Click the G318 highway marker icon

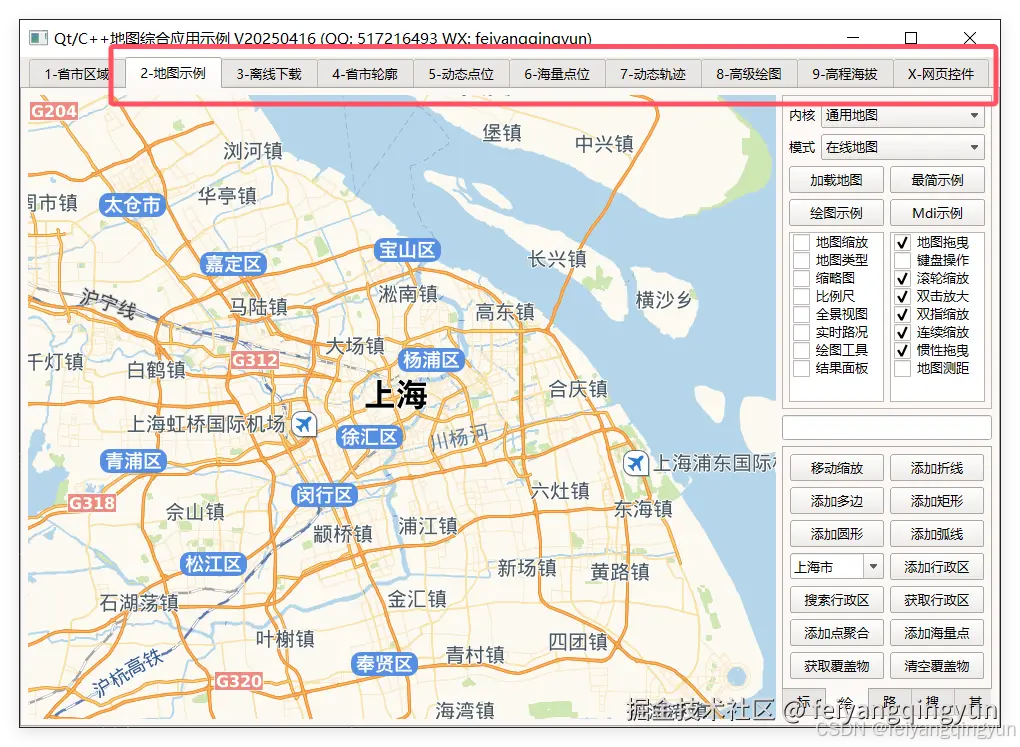pyautogui.click(x=91, y=503)
